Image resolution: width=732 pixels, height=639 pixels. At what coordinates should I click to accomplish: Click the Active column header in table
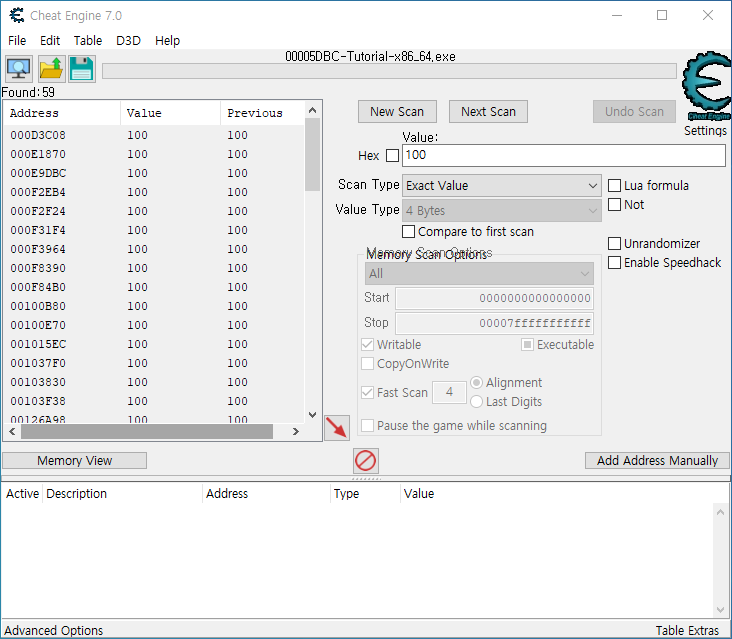pos(22,494)
